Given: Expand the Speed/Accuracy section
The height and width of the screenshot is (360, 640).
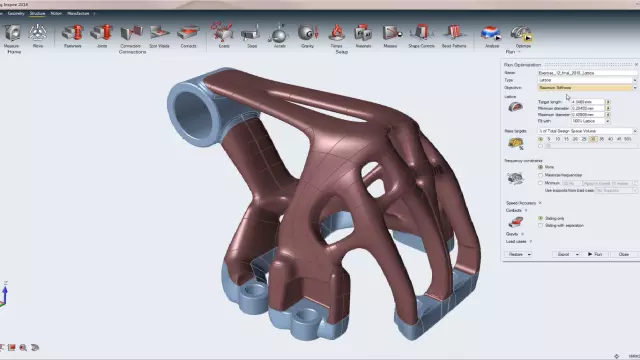Looking at the screenshot, I should point(540,203).
